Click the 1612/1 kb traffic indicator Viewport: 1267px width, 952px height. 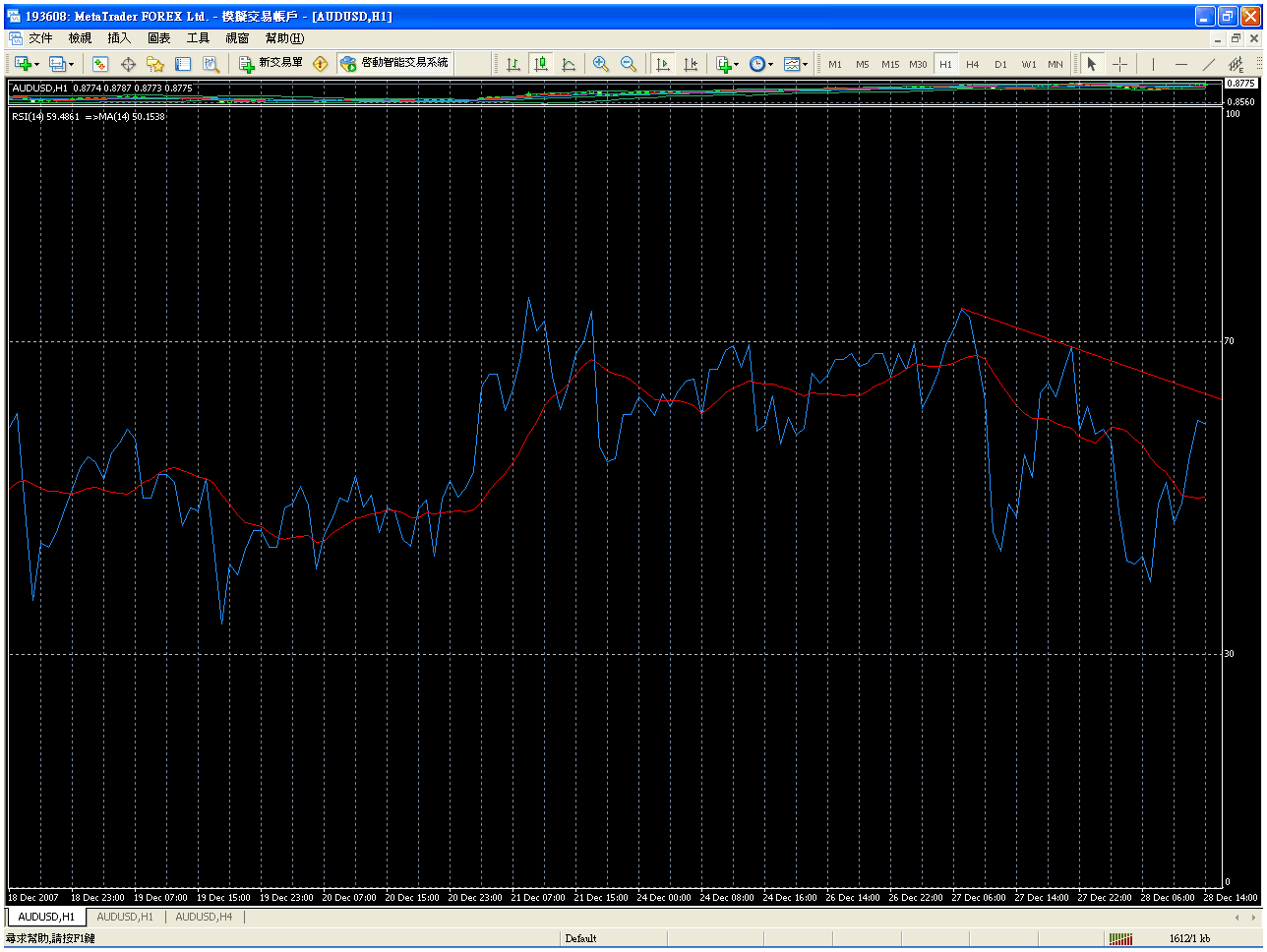1189,938
